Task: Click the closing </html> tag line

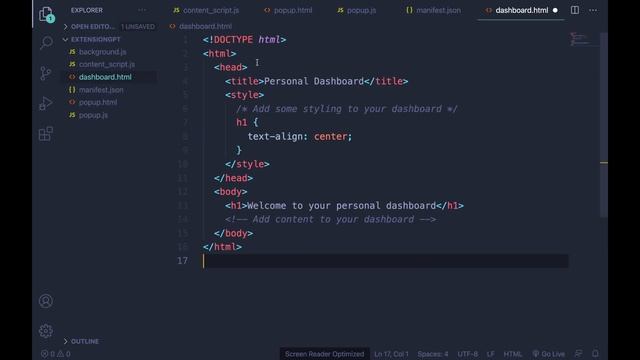Action: tap(222, 247)
